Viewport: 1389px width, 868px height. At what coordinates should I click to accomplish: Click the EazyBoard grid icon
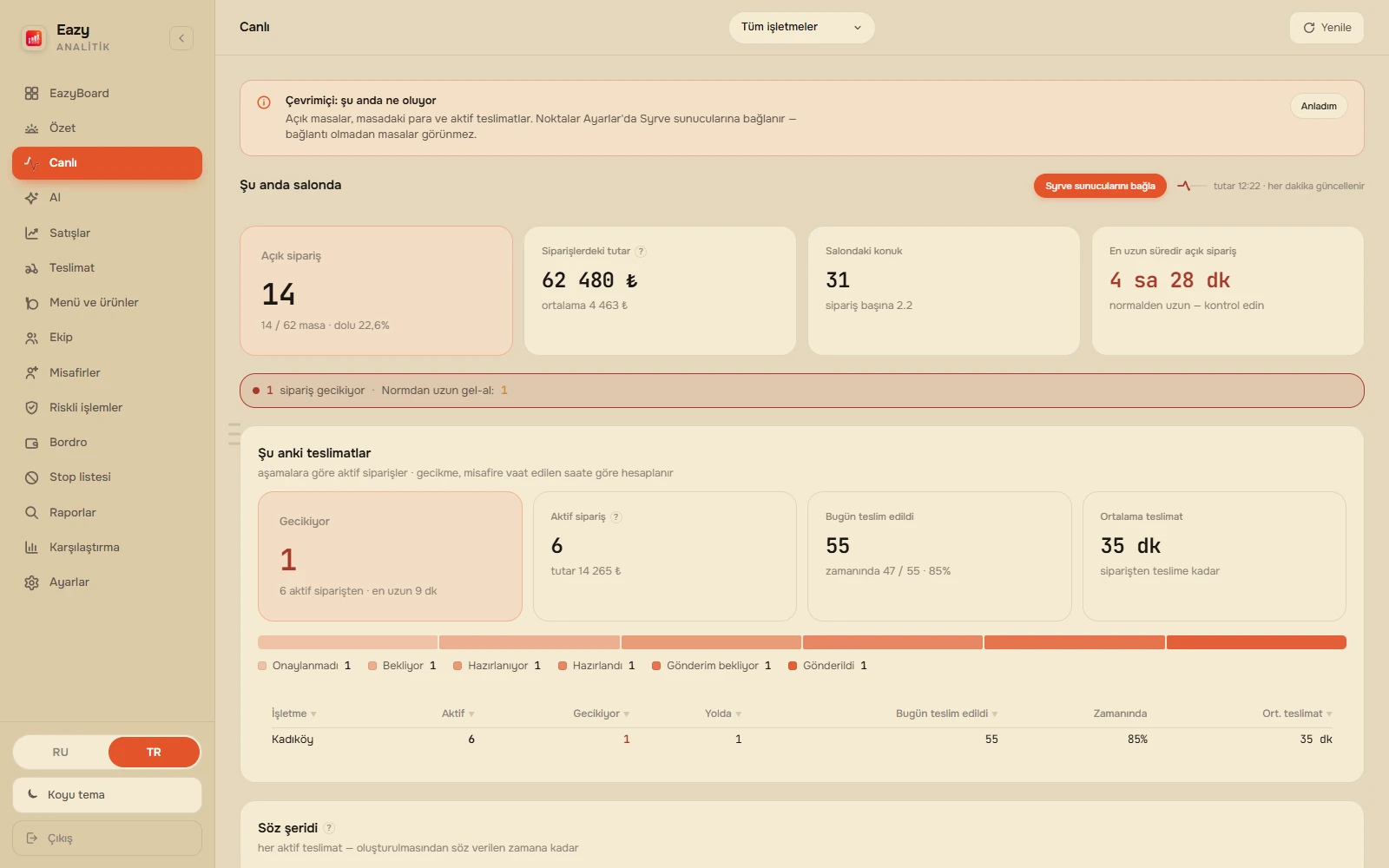tap(32, 94)
